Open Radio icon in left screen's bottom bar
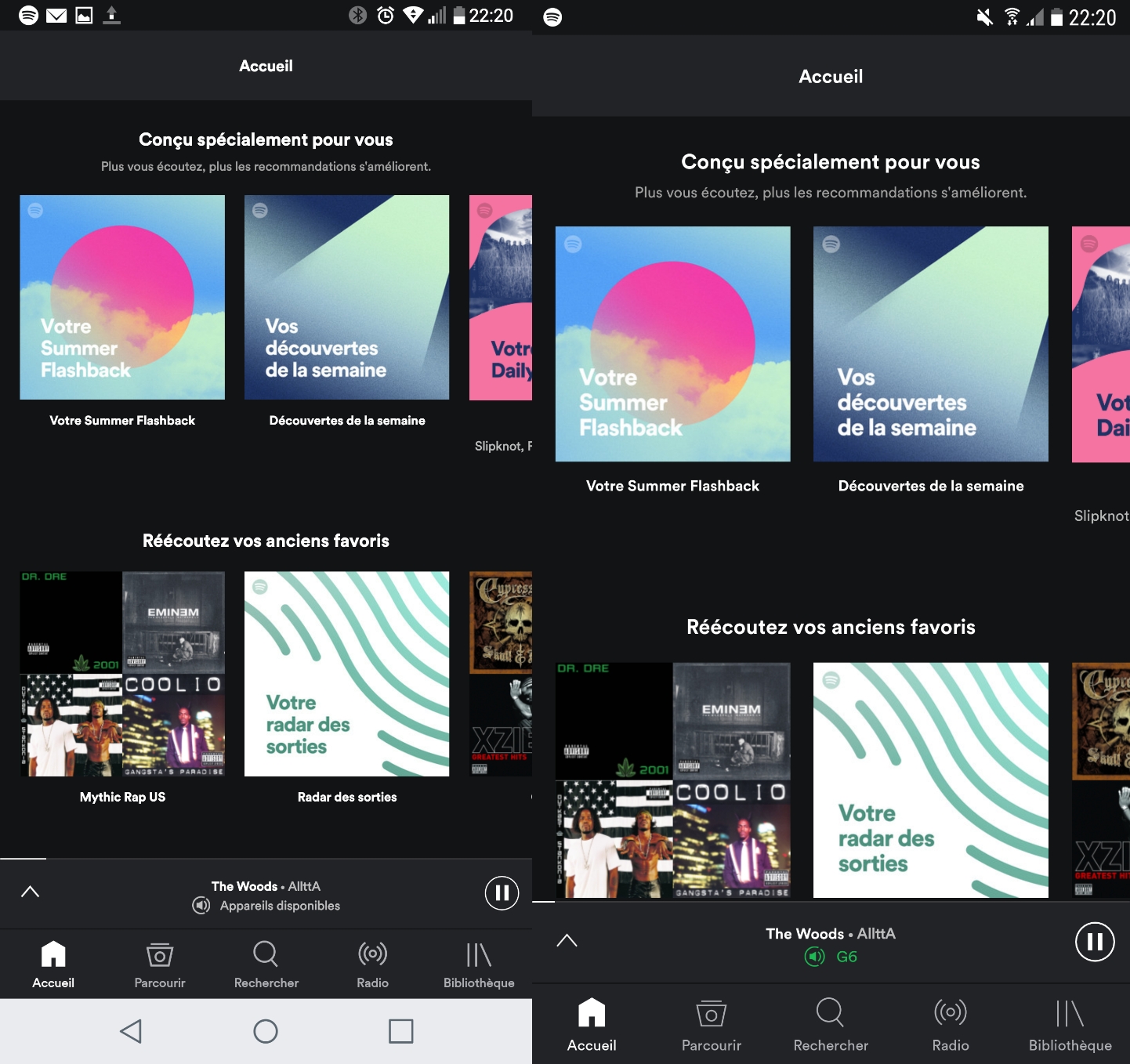 pos(372,954)
